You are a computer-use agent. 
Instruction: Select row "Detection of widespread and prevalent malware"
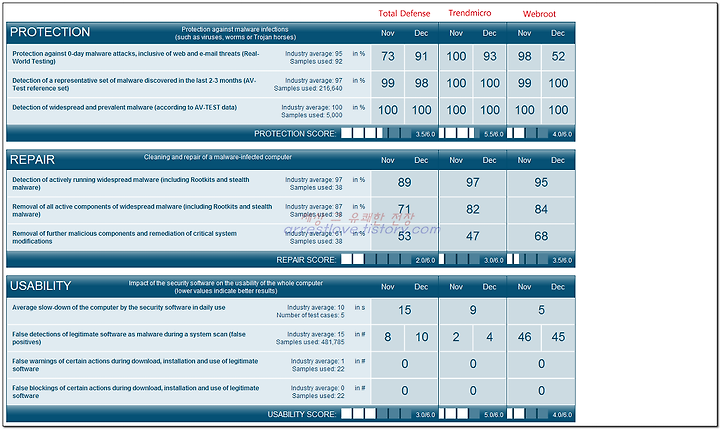point(291,111)
